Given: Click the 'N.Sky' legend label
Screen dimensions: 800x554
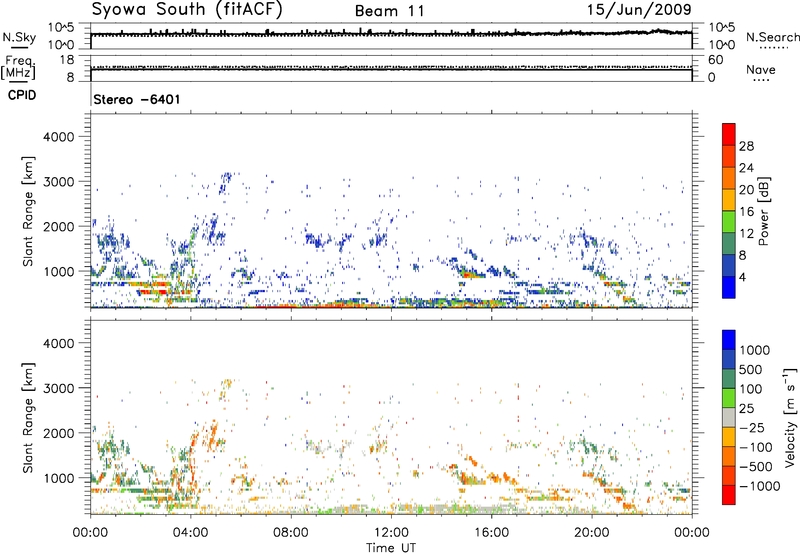Looking at the screenshot, I should pos(19,37).
